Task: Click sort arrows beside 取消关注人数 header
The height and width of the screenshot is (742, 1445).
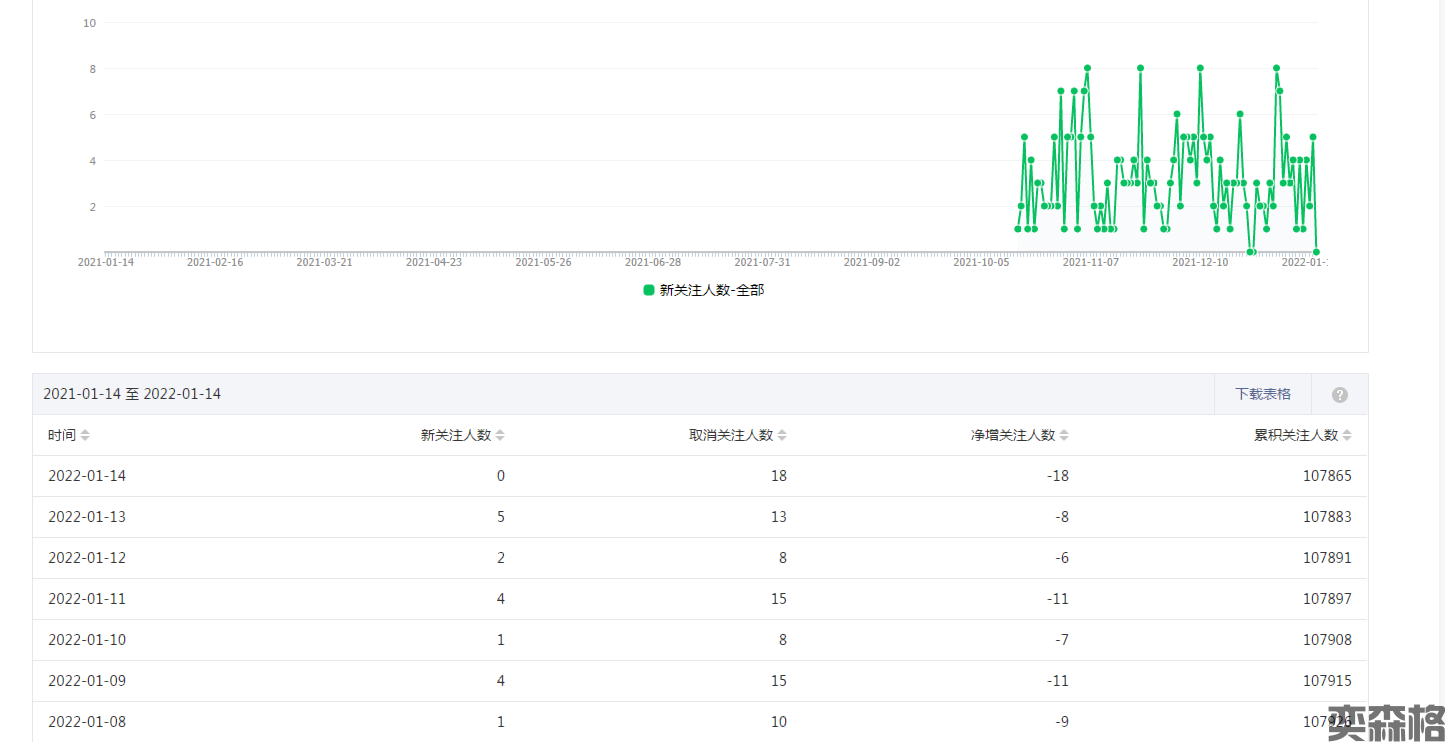Action: (782, 435)
